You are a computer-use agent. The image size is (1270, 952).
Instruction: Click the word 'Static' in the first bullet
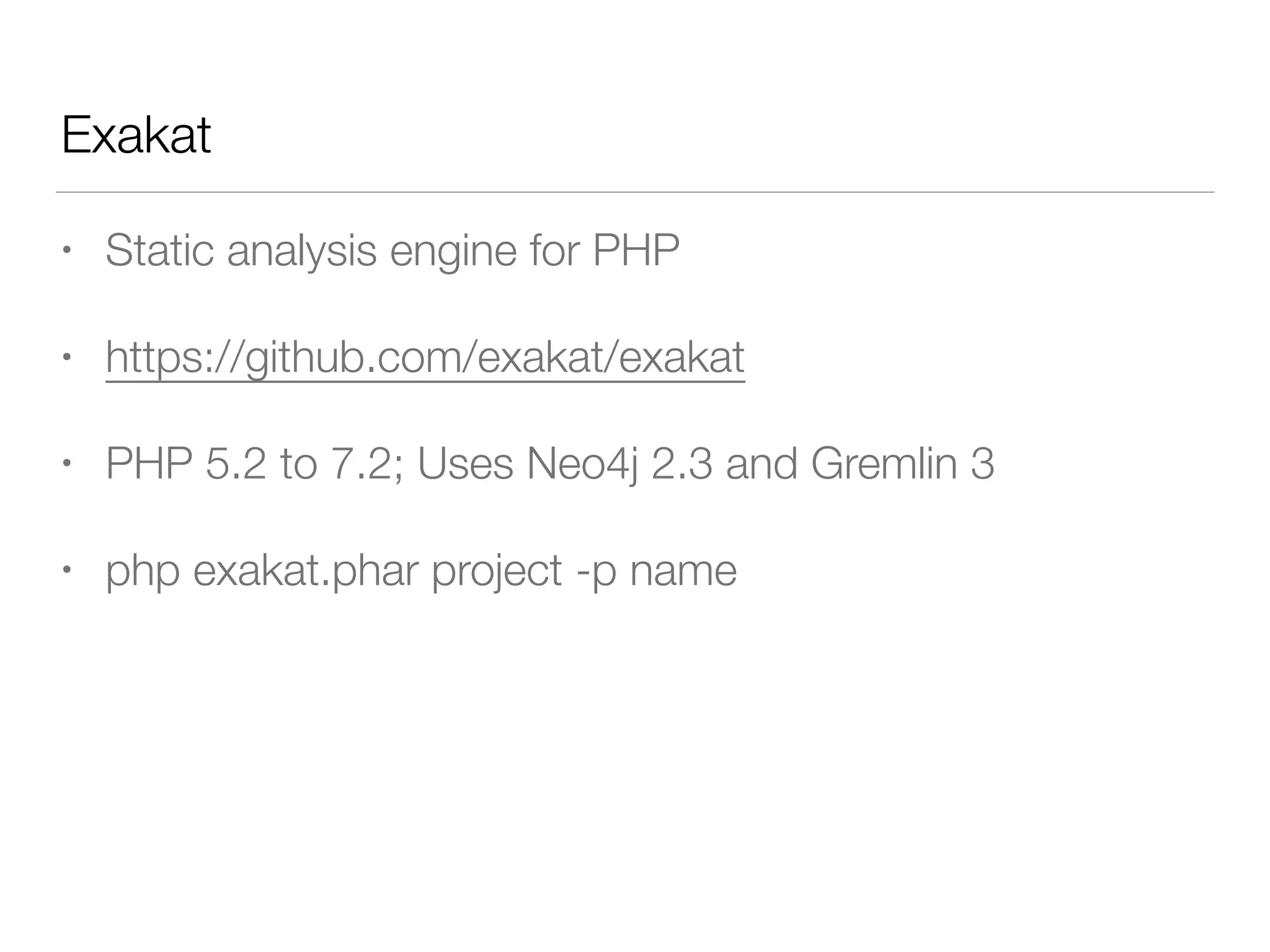(159, 250)
